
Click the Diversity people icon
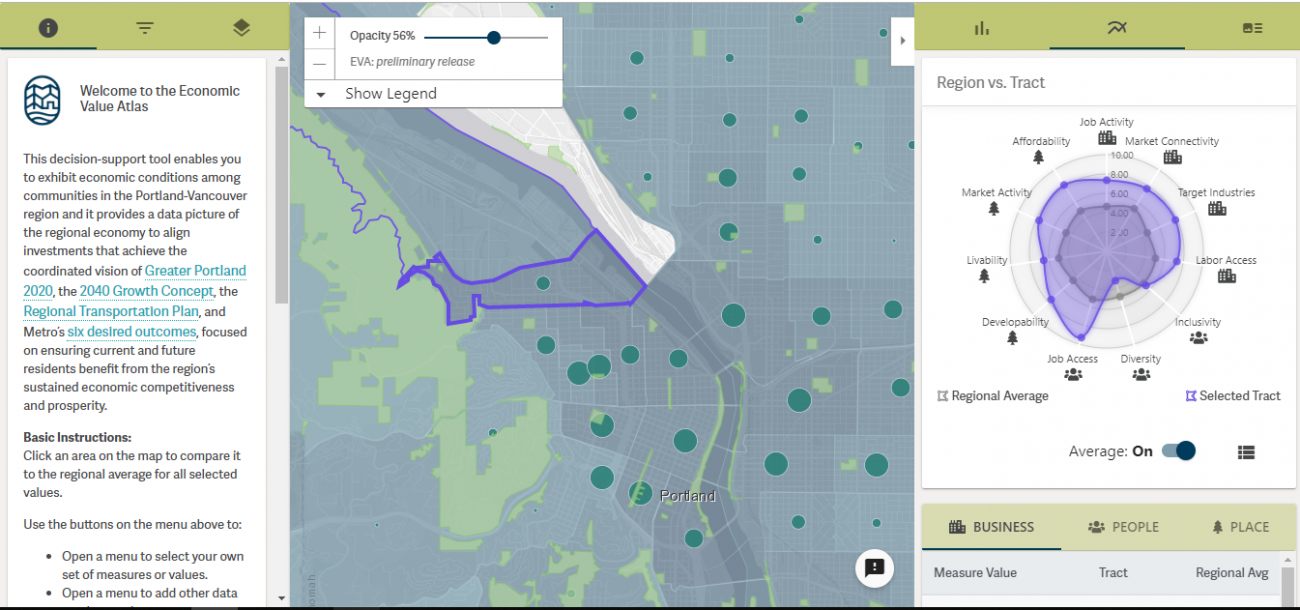[1141, 375]
